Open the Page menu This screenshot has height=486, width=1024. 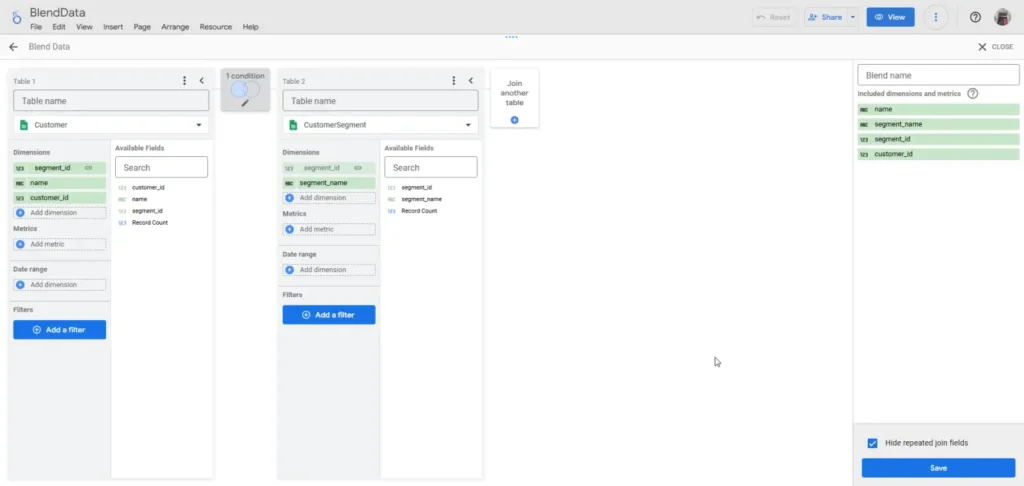tap(142, 27)
